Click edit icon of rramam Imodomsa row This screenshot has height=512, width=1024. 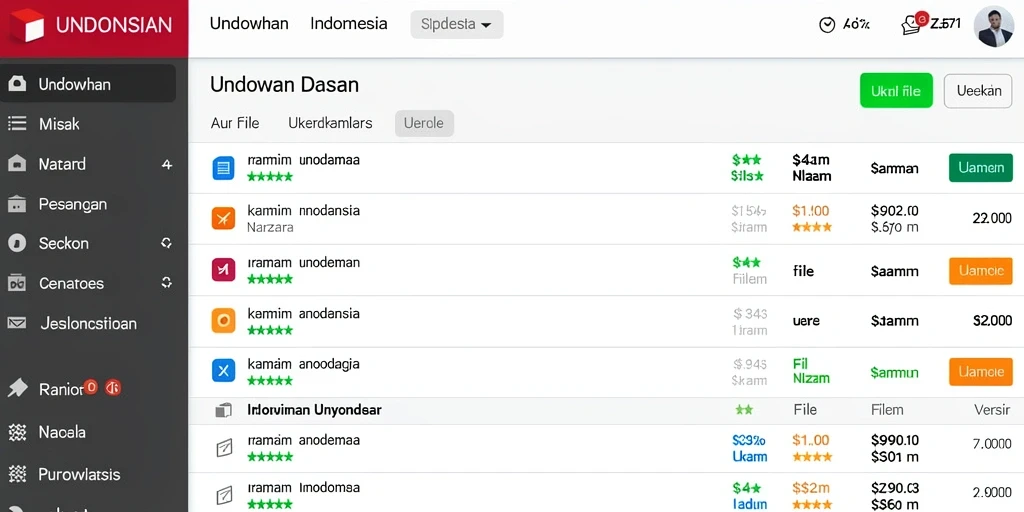[x=224, y=495]
